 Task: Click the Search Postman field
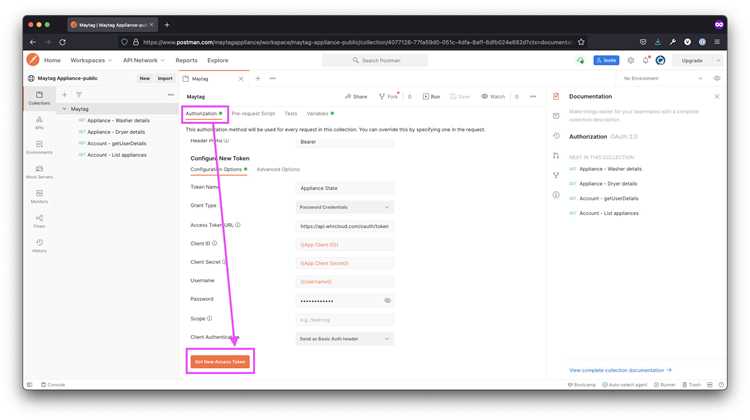point(375,60)
